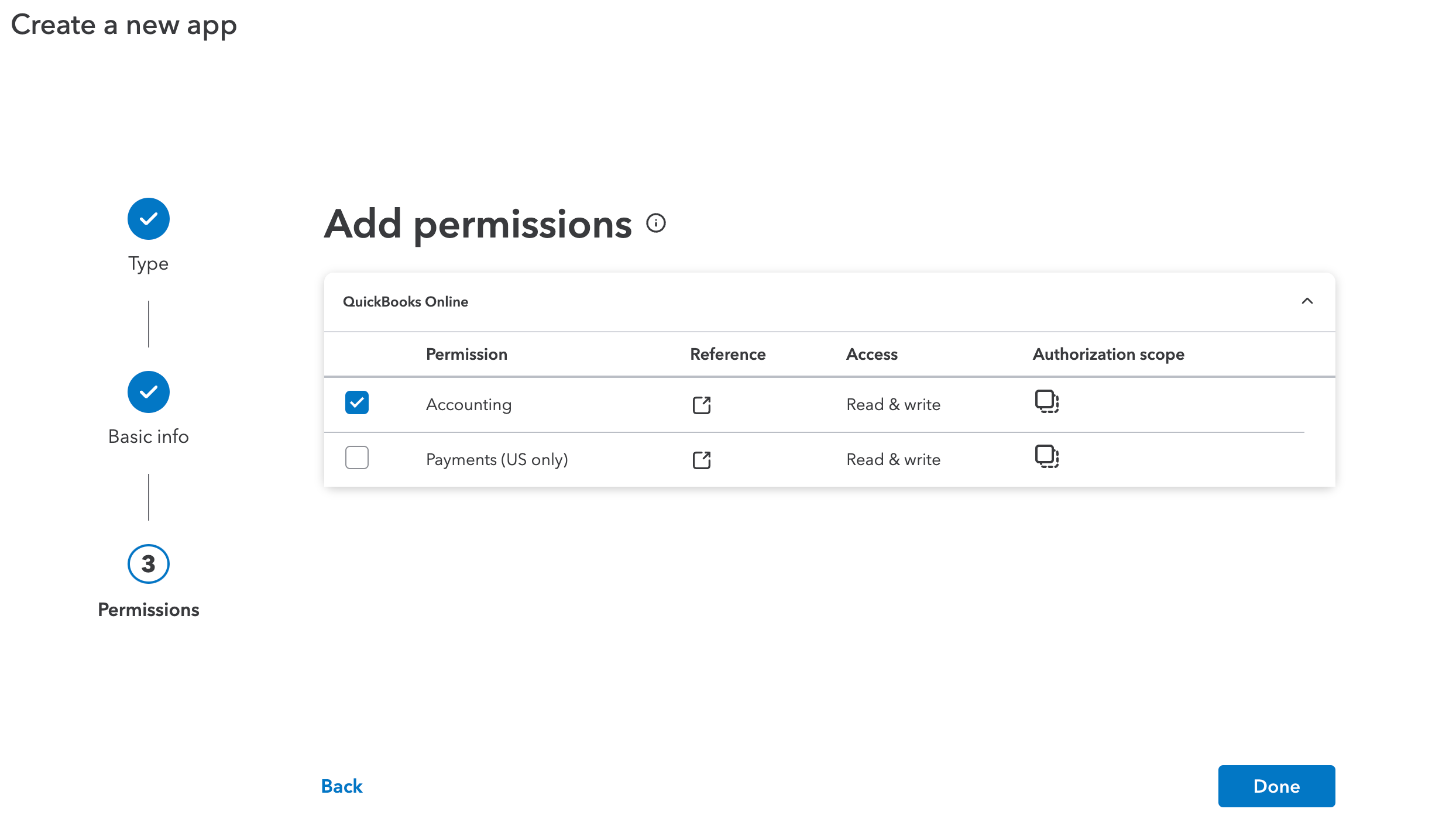This screenshot has height=819, width=1456.
Task: Go to the Type step label
Action: (149, 264)
